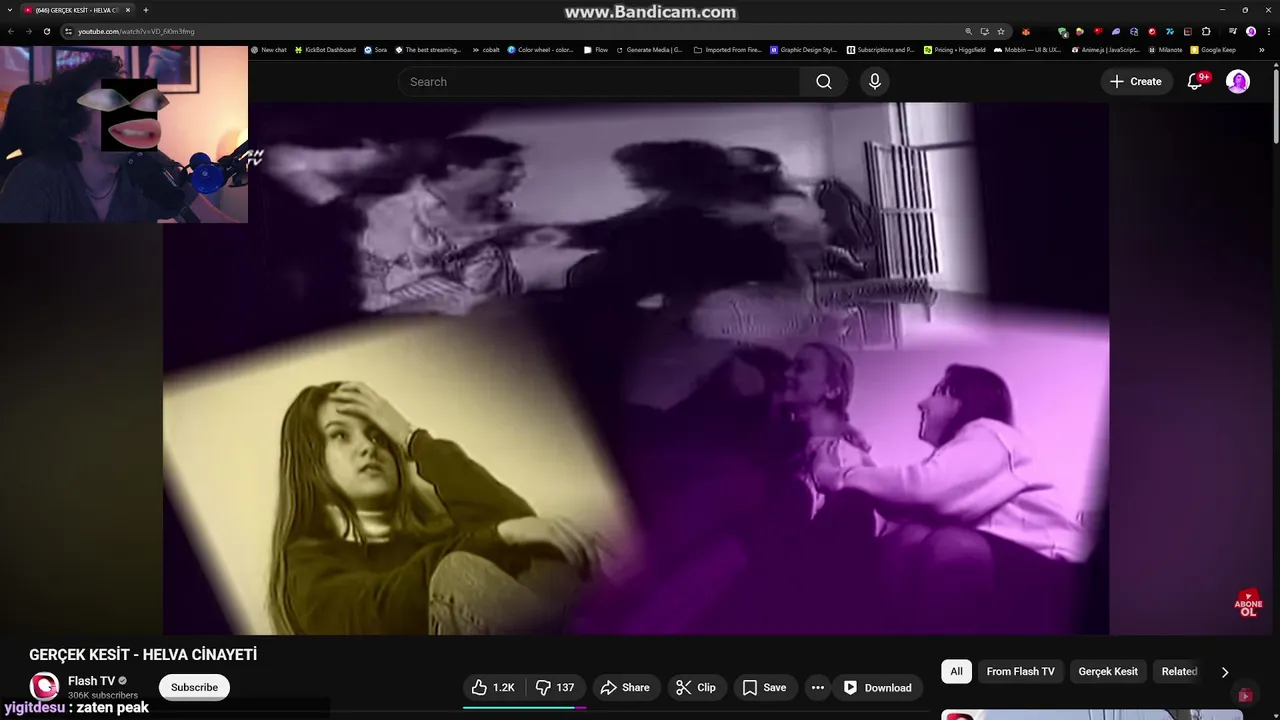1280x720 pixels.
Task: Select the Related chip
Action: tap(1179, 672)
